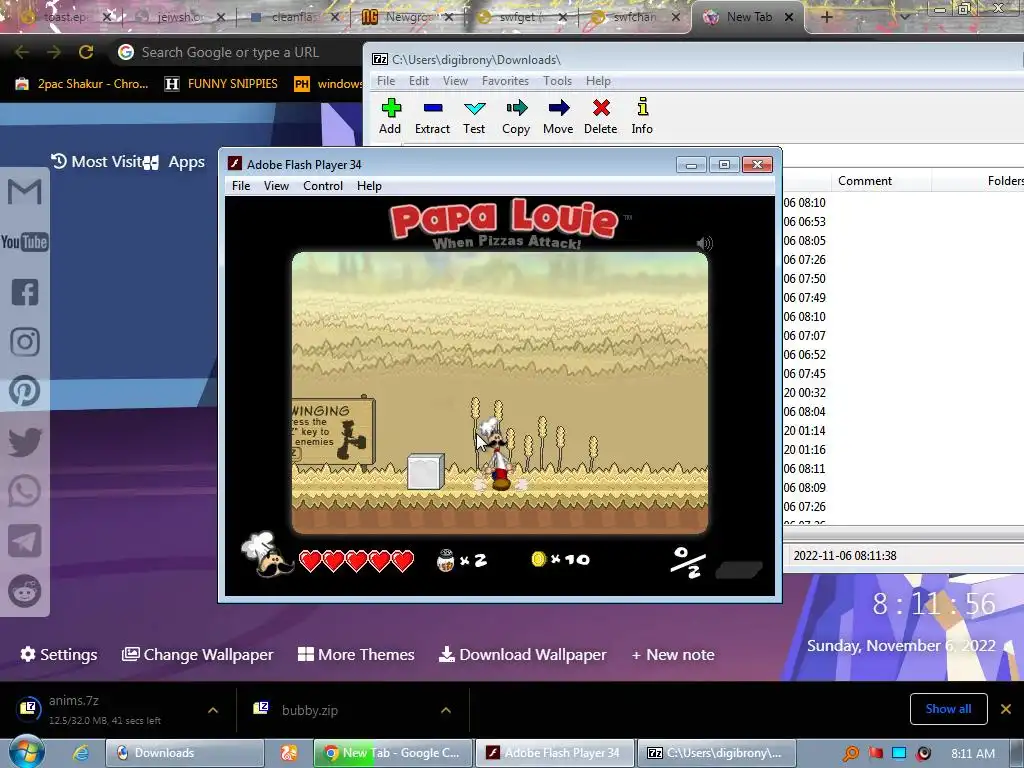Open Reddit shortcut in the sidebar
The width and height of the screenshot is (1024, 768).
pyautogui.click(x=25, y=592)
